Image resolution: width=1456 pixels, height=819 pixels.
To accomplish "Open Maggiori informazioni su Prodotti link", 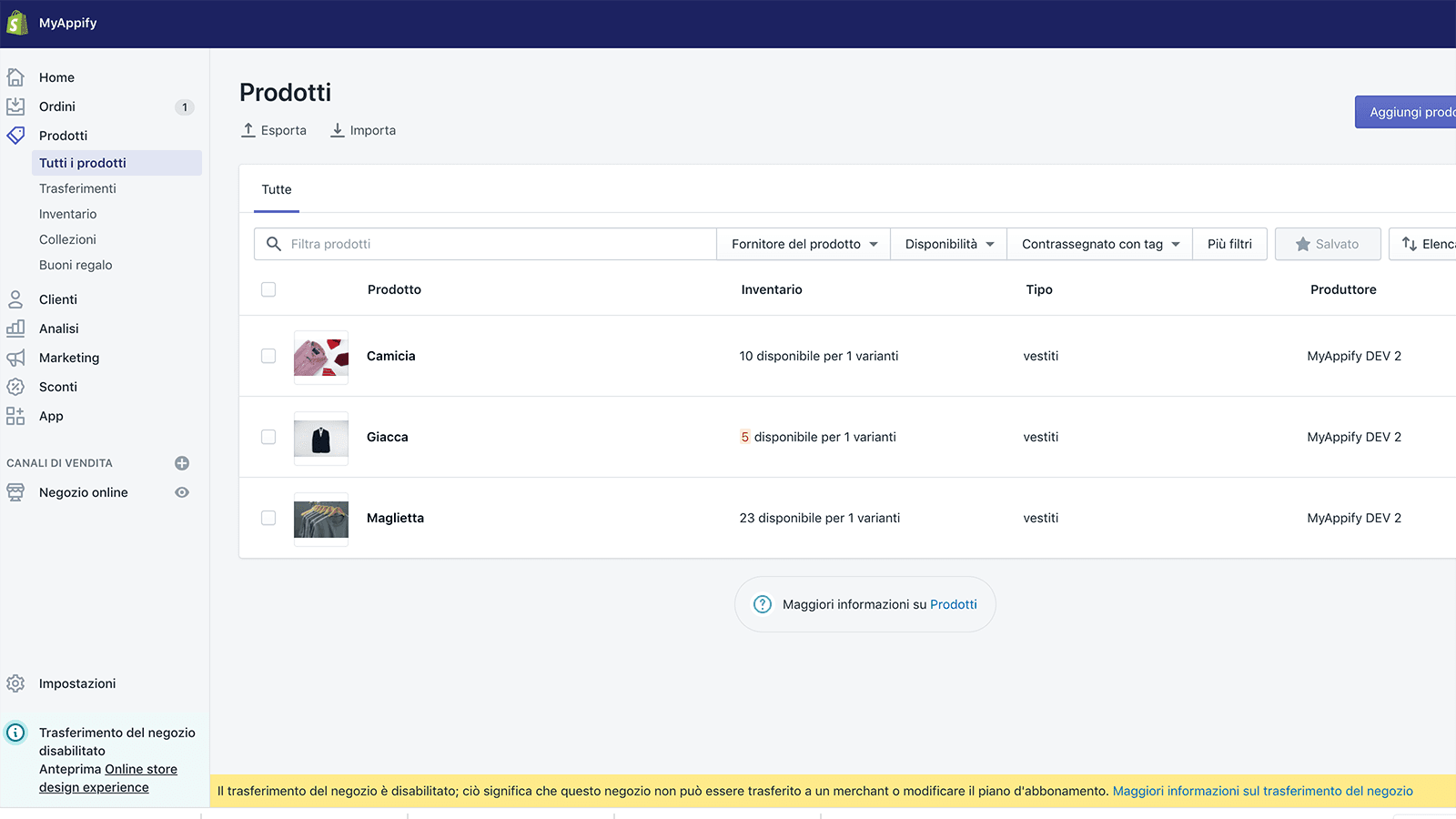I will (x=953, y=603).
